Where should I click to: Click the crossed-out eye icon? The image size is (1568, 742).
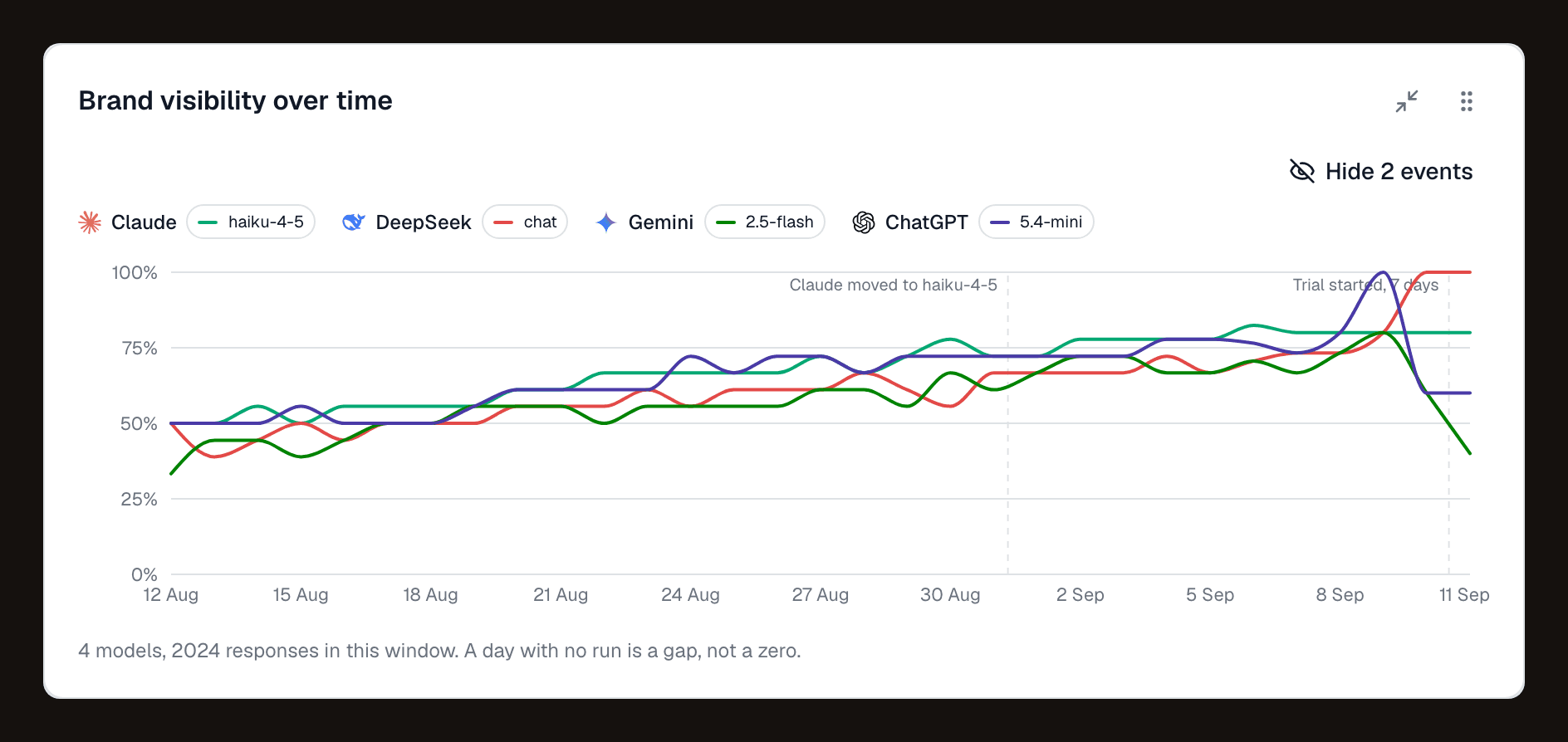(x=1302, y=171)
